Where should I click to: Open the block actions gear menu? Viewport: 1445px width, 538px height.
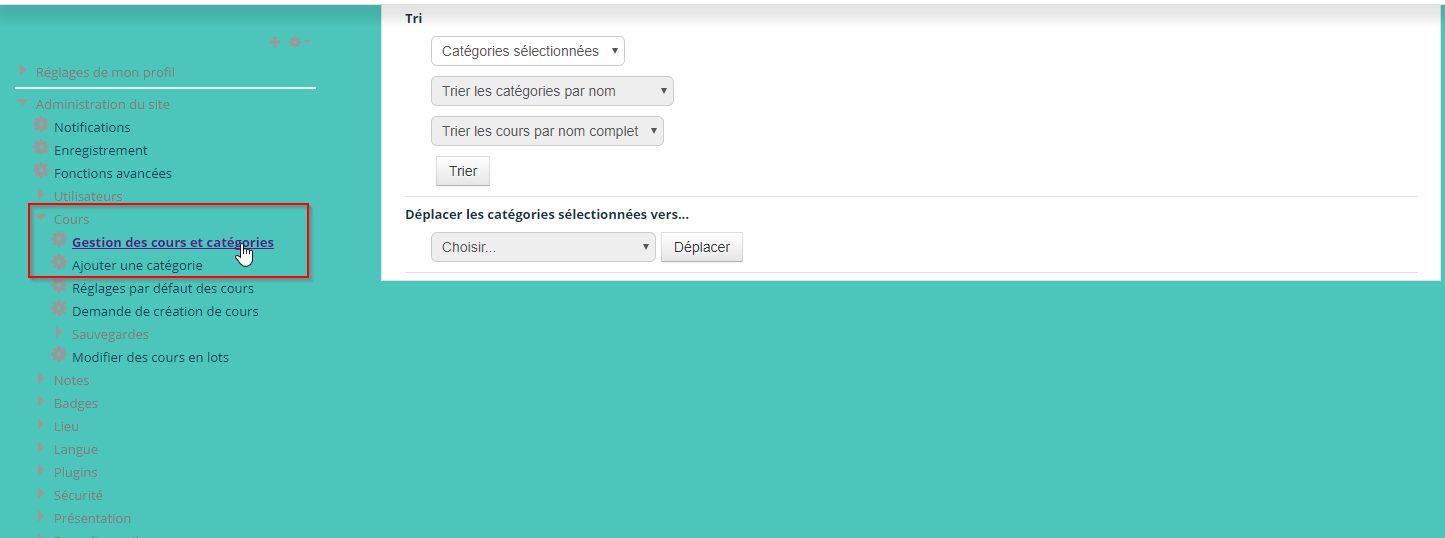[297, 42]
